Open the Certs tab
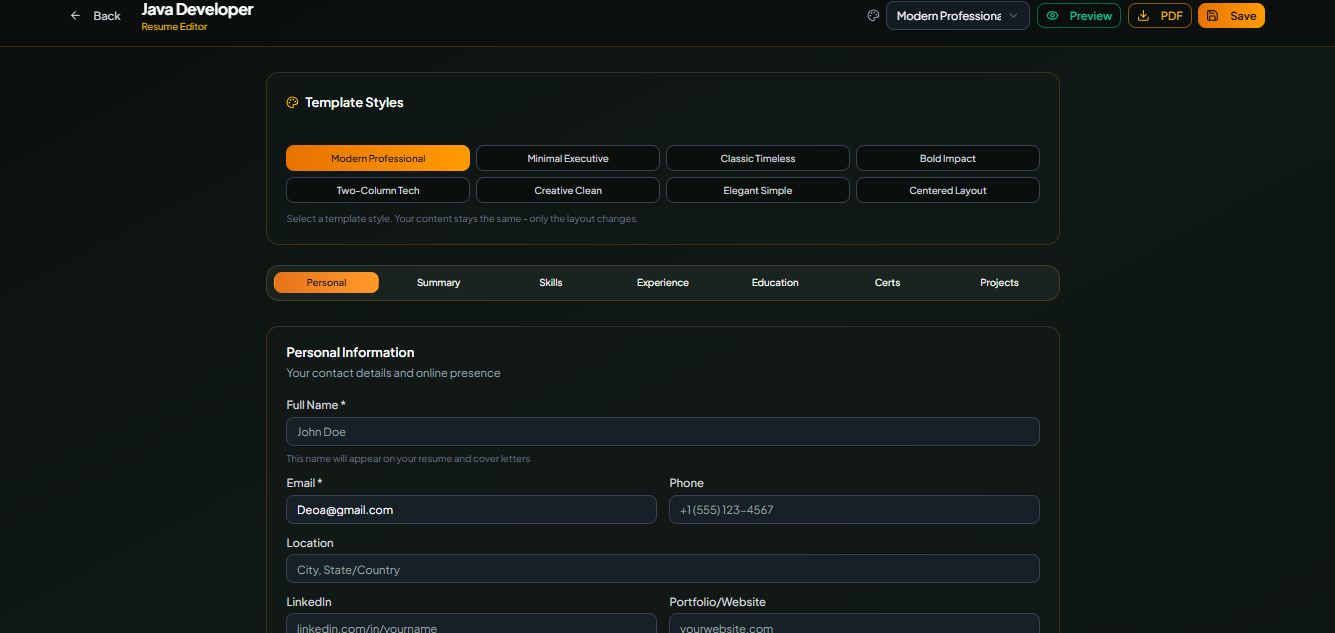The image size is (1335, 633). (887, 283)
